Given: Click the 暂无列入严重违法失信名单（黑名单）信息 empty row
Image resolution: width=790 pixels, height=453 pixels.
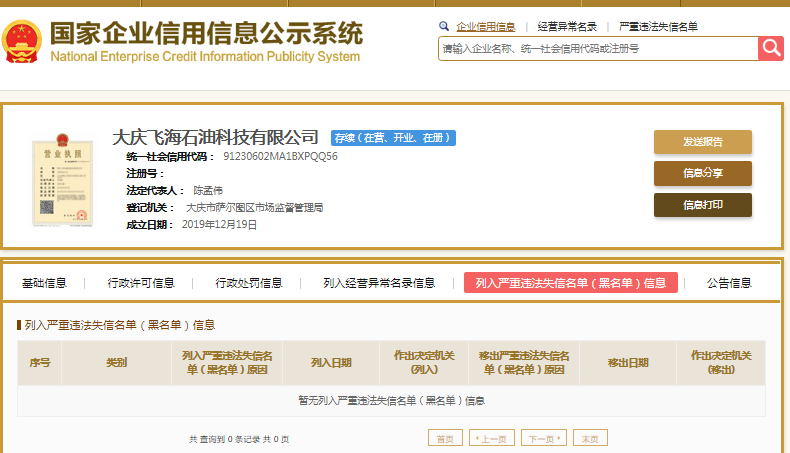Looking at the screenshot, I should point(391,401).
